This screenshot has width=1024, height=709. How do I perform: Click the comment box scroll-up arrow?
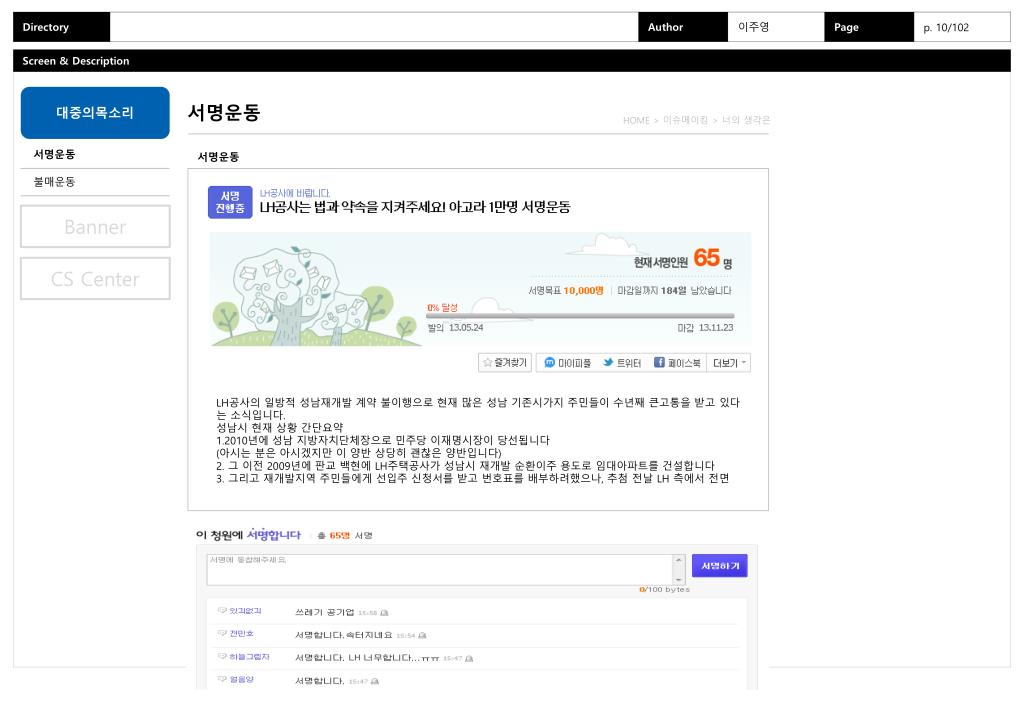(x=679, y=560)
